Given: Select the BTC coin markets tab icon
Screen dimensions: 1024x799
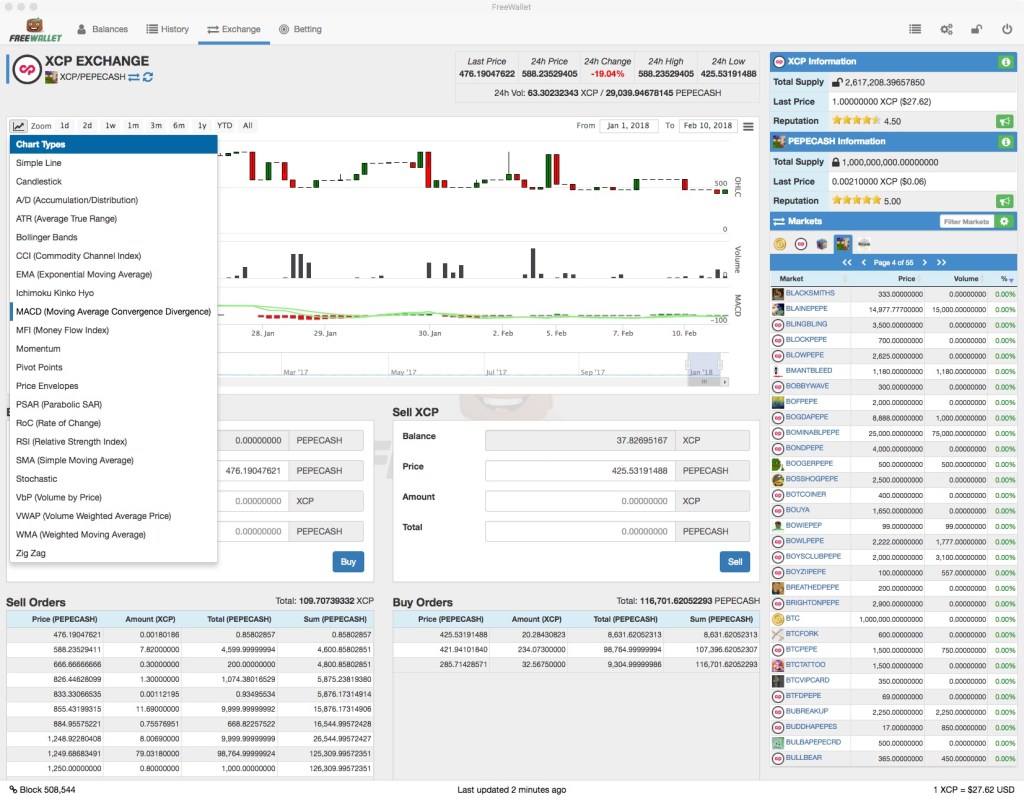Looking at the screenshot, I should tap(780, 243).
